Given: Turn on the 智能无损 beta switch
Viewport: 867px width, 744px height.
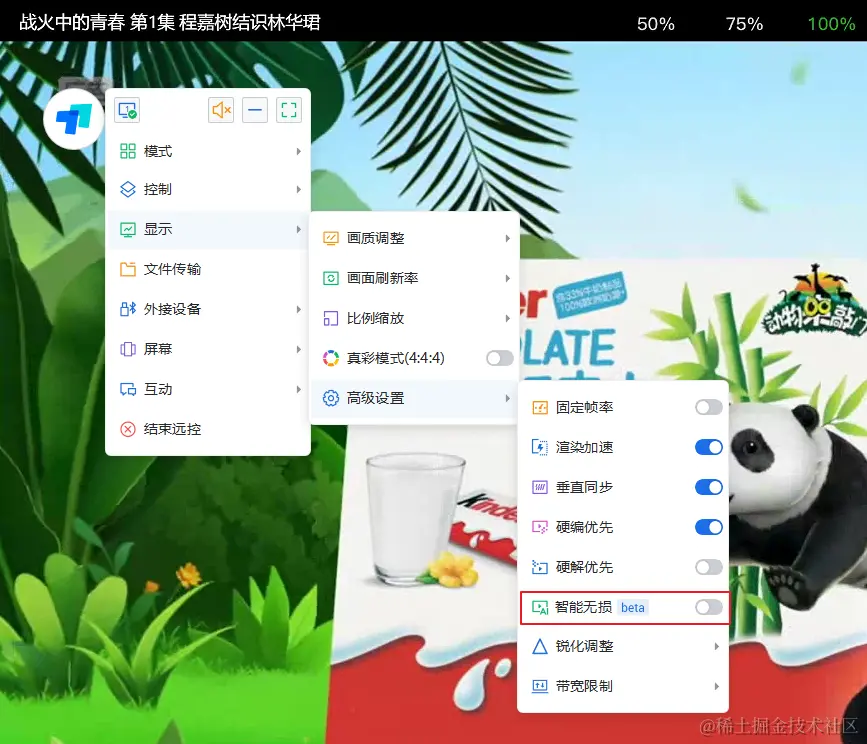Looking at the screenshot, I should tap(709, 607).
